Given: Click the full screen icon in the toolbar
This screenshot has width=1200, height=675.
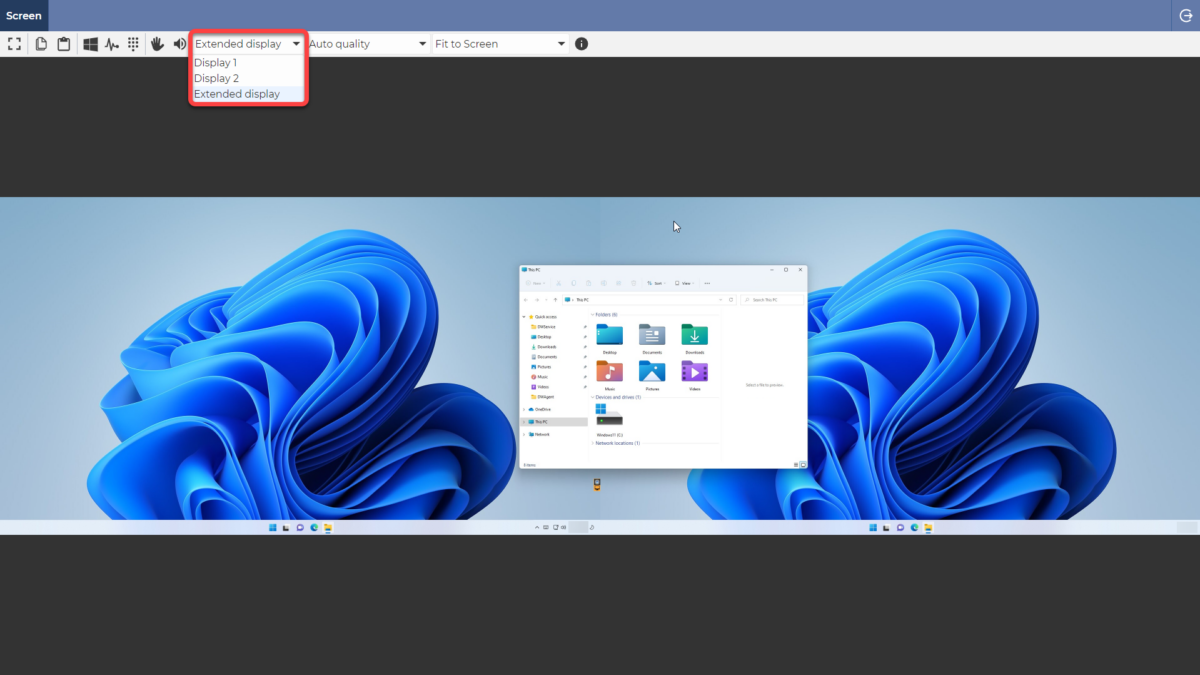Looking at the screenshot, I should tap(14, 44).
